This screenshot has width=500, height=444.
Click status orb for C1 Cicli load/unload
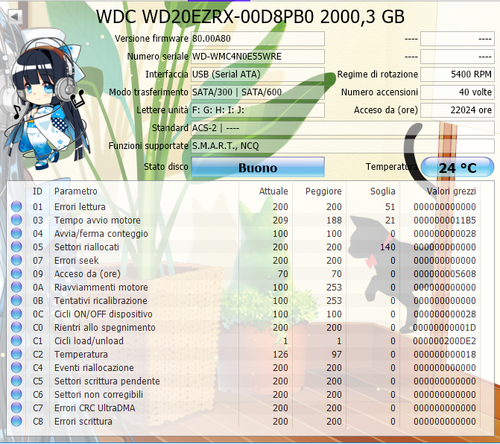pos(16,341)
